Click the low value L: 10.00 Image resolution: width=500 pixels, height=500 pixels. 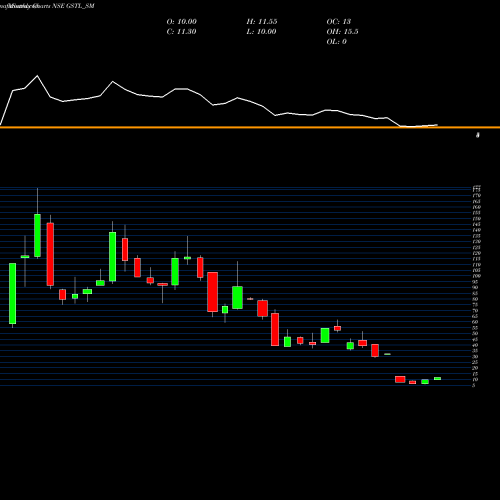262,32
